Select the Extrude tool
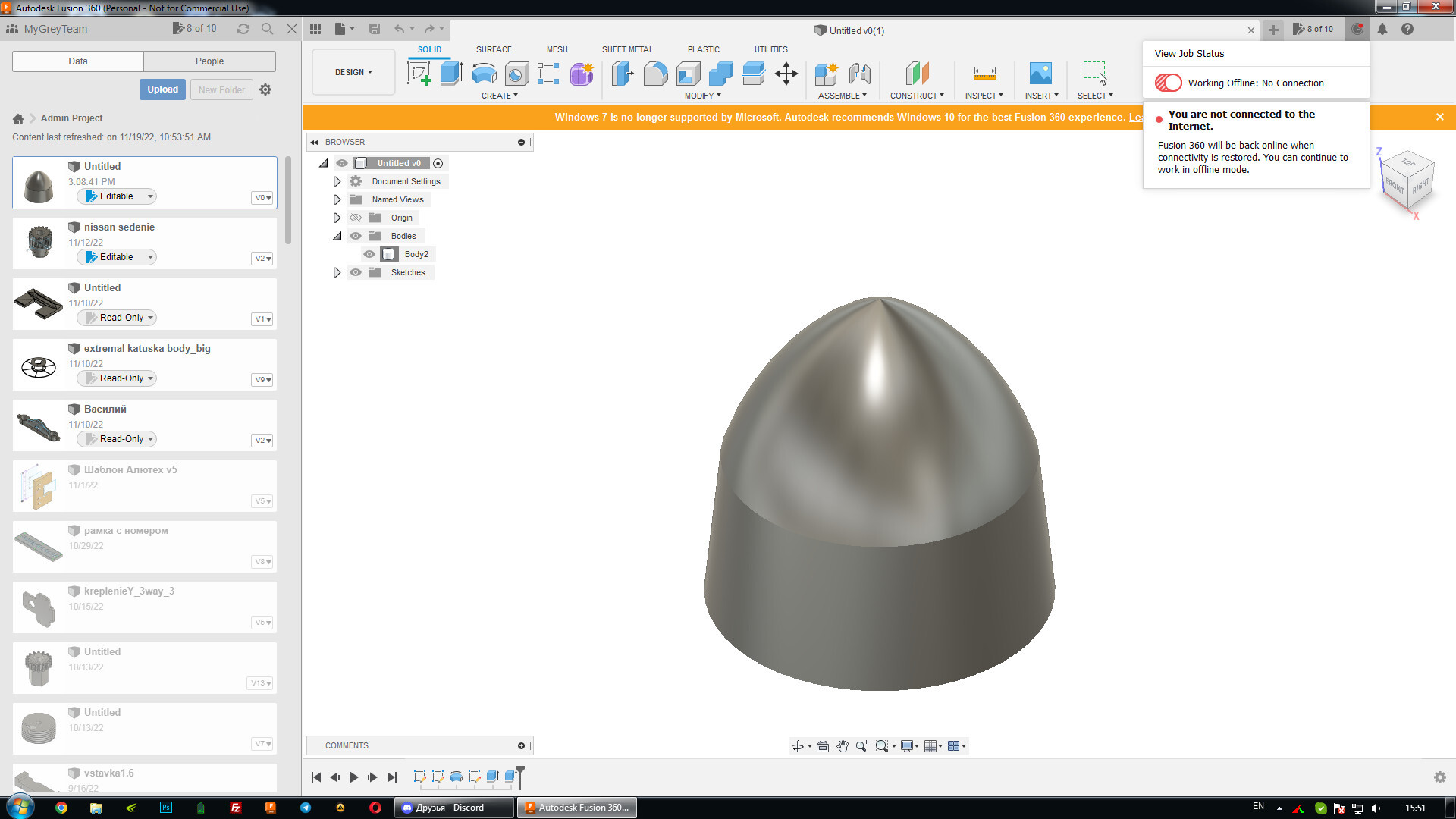The width and height of the screenshot is (1456, 819). point(451,74)
